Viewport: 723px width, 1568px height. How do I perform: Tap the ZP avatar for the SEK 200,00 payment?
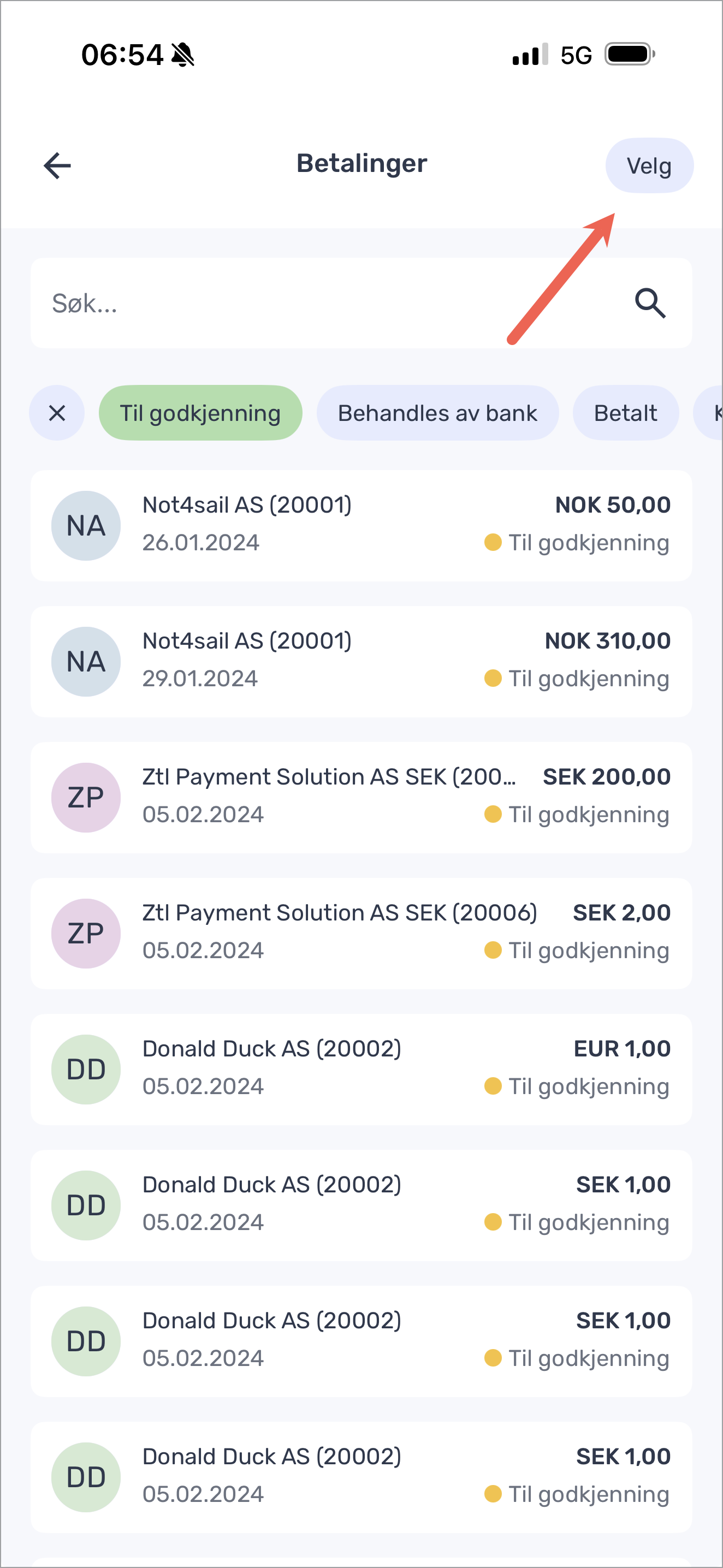coord(86,798)
